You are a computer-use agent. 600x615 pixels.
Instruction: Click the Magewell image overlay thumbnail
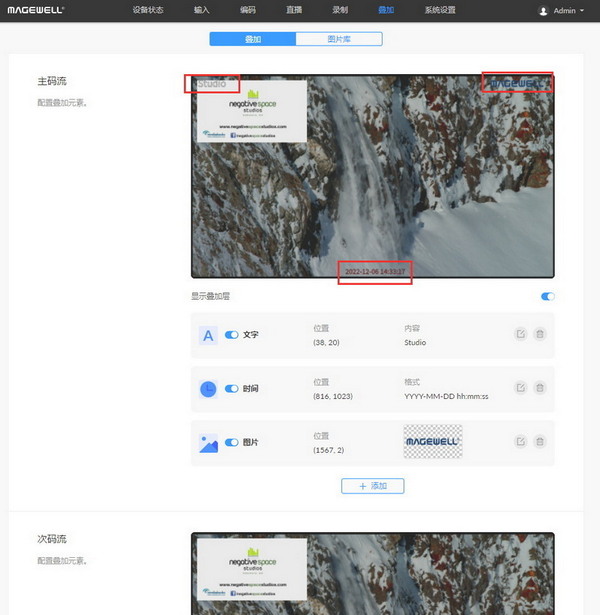432,441
